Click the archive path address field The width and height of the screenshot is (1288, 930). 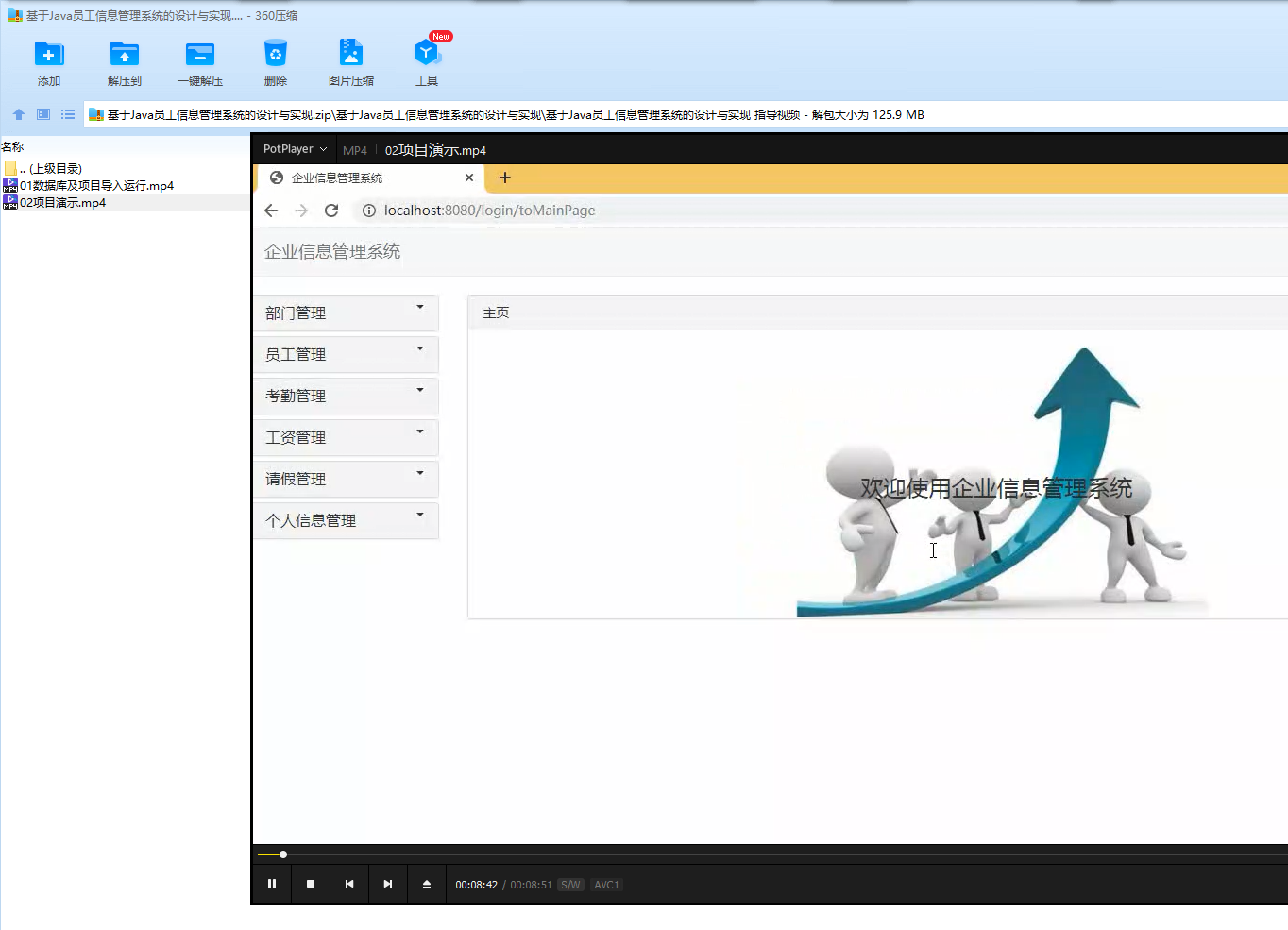[x=686, y=114]
